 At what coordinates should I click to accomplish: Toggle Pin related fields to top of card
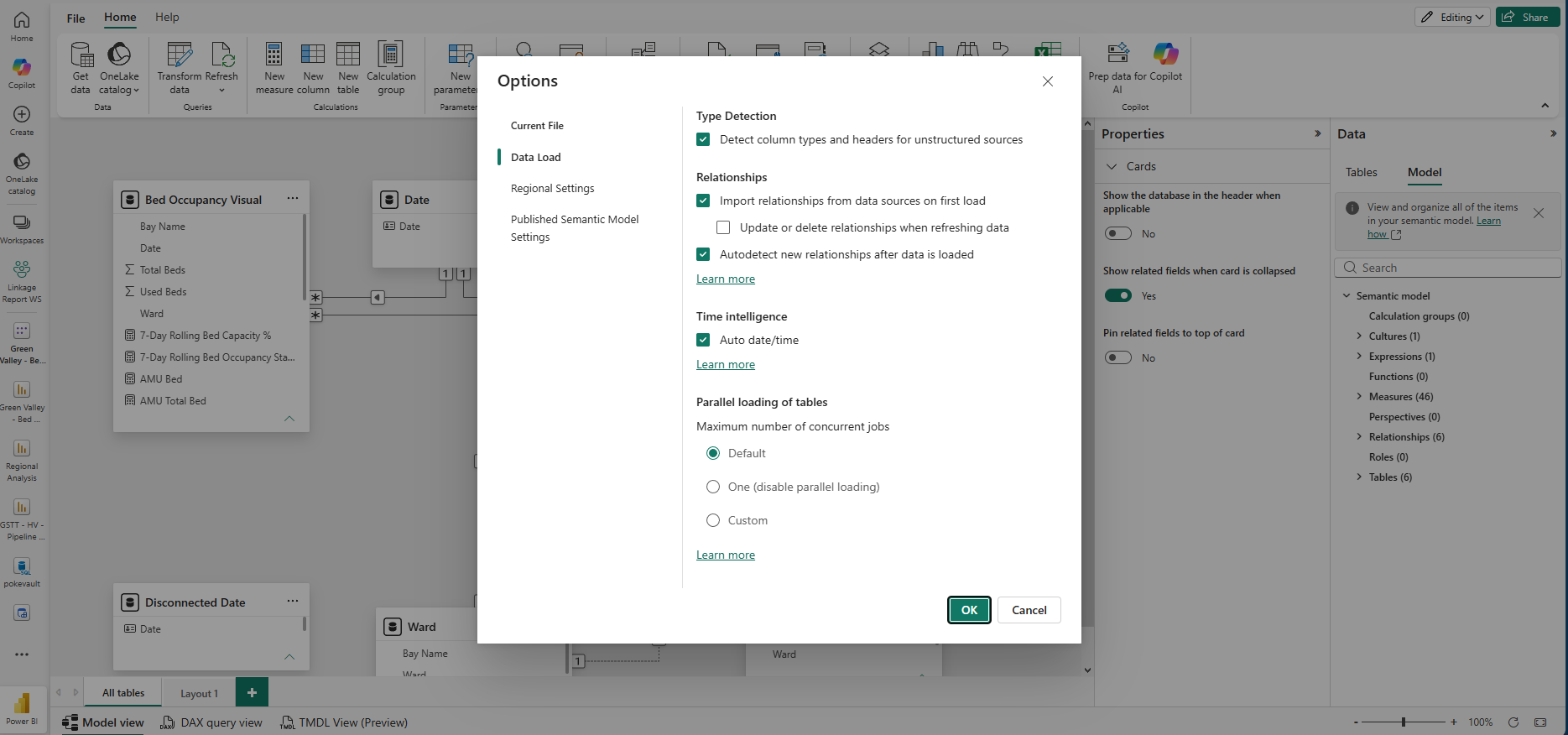[x=1118, y=357]
